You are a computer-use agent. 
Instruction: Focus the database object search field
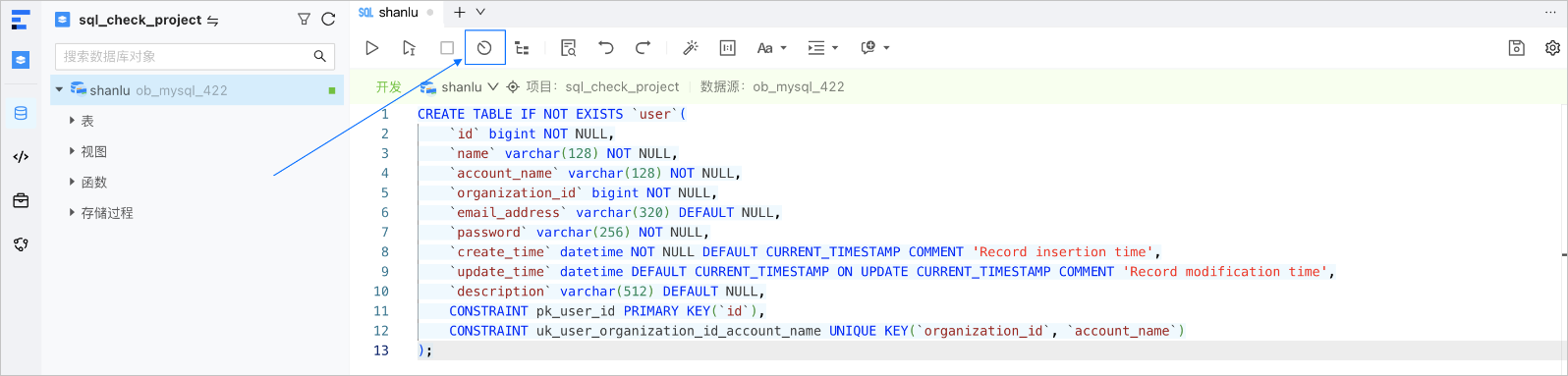pos(195,56)
